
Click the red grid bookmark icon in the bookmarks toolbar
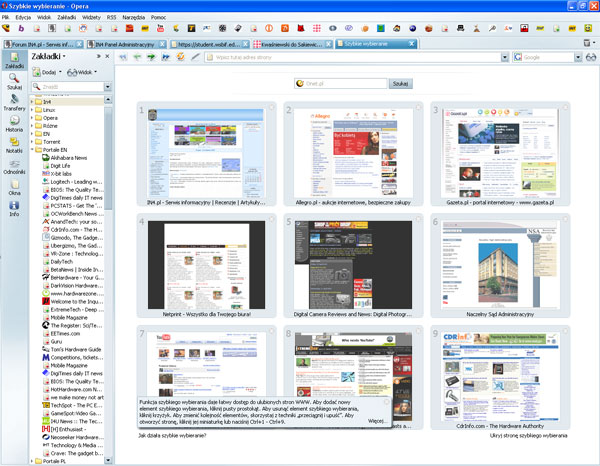click(317, 28)
